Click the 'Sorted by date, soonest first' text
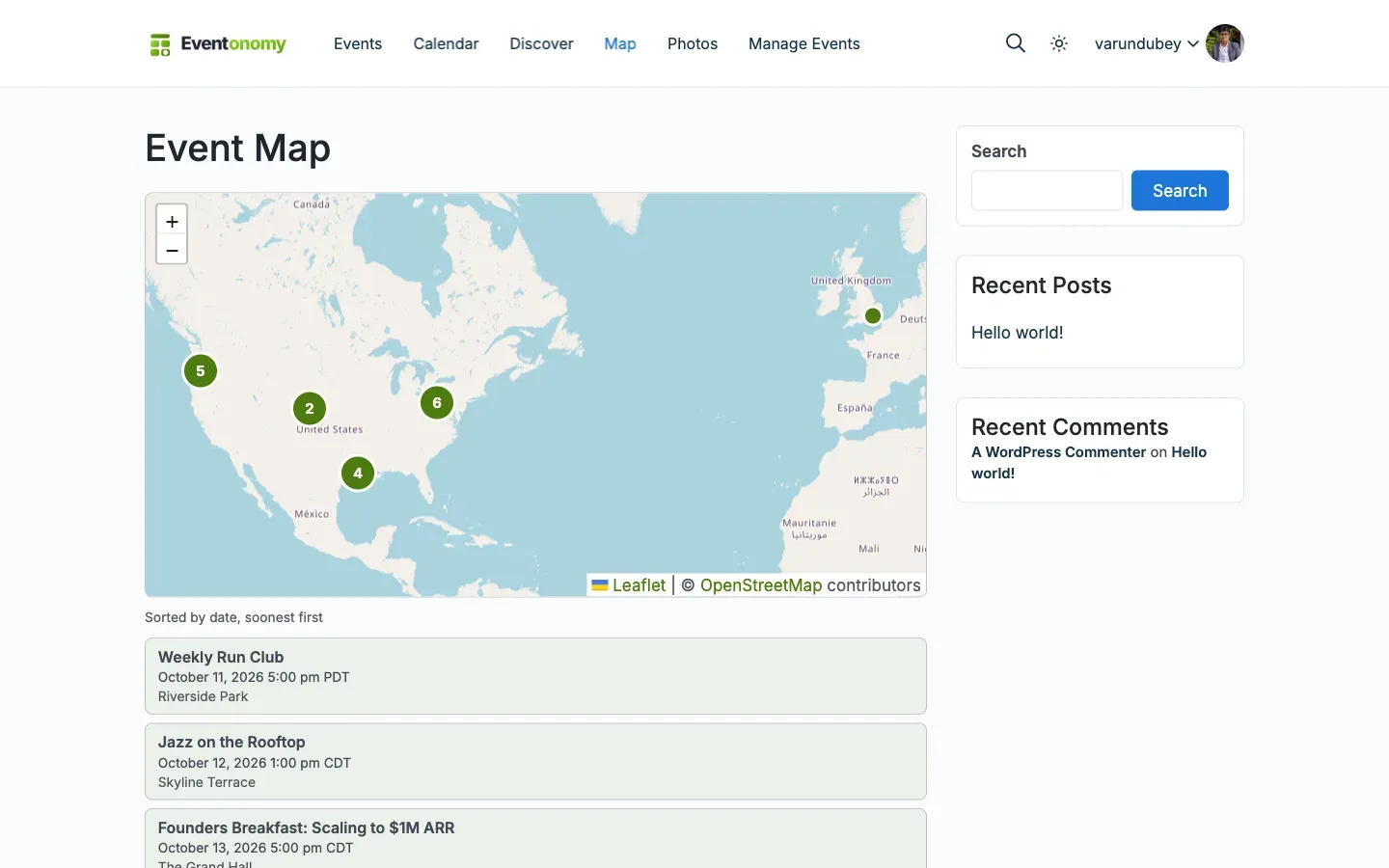The height and width of the screenshot is (868, 1389). (233, 617)
